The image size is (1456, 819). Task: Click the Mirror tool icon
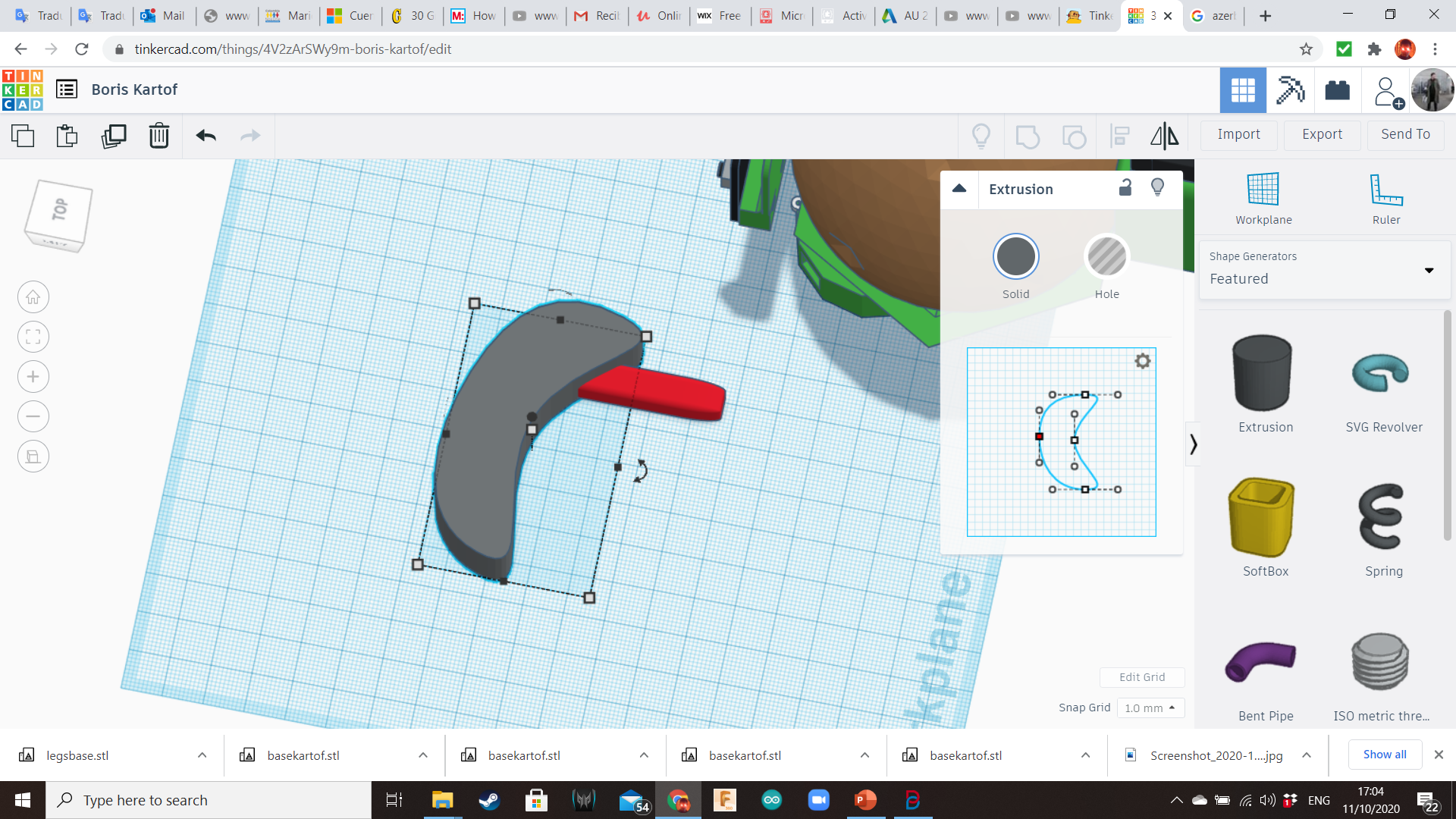tap(1164, 136)
